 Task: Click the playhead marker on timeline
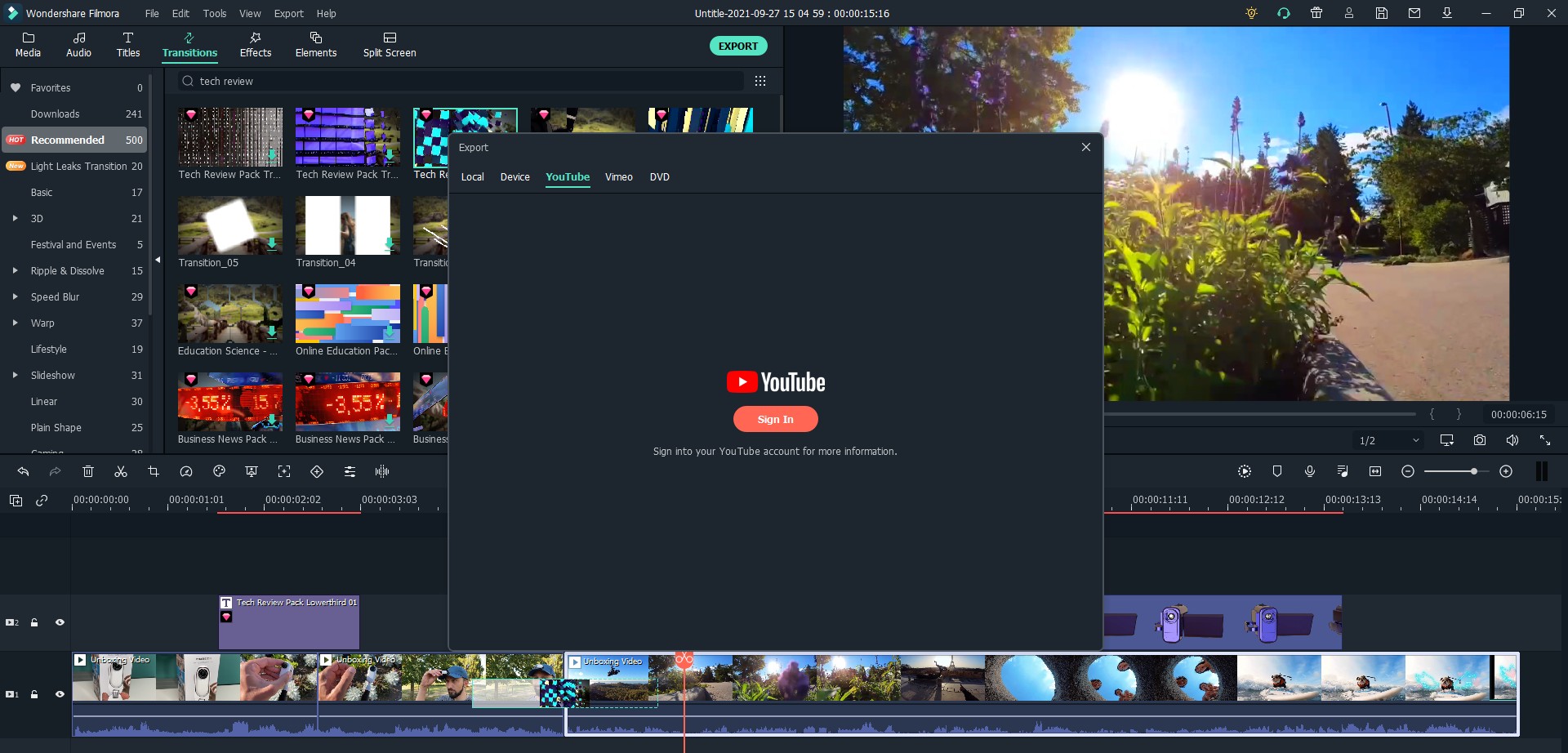(684, 659)
